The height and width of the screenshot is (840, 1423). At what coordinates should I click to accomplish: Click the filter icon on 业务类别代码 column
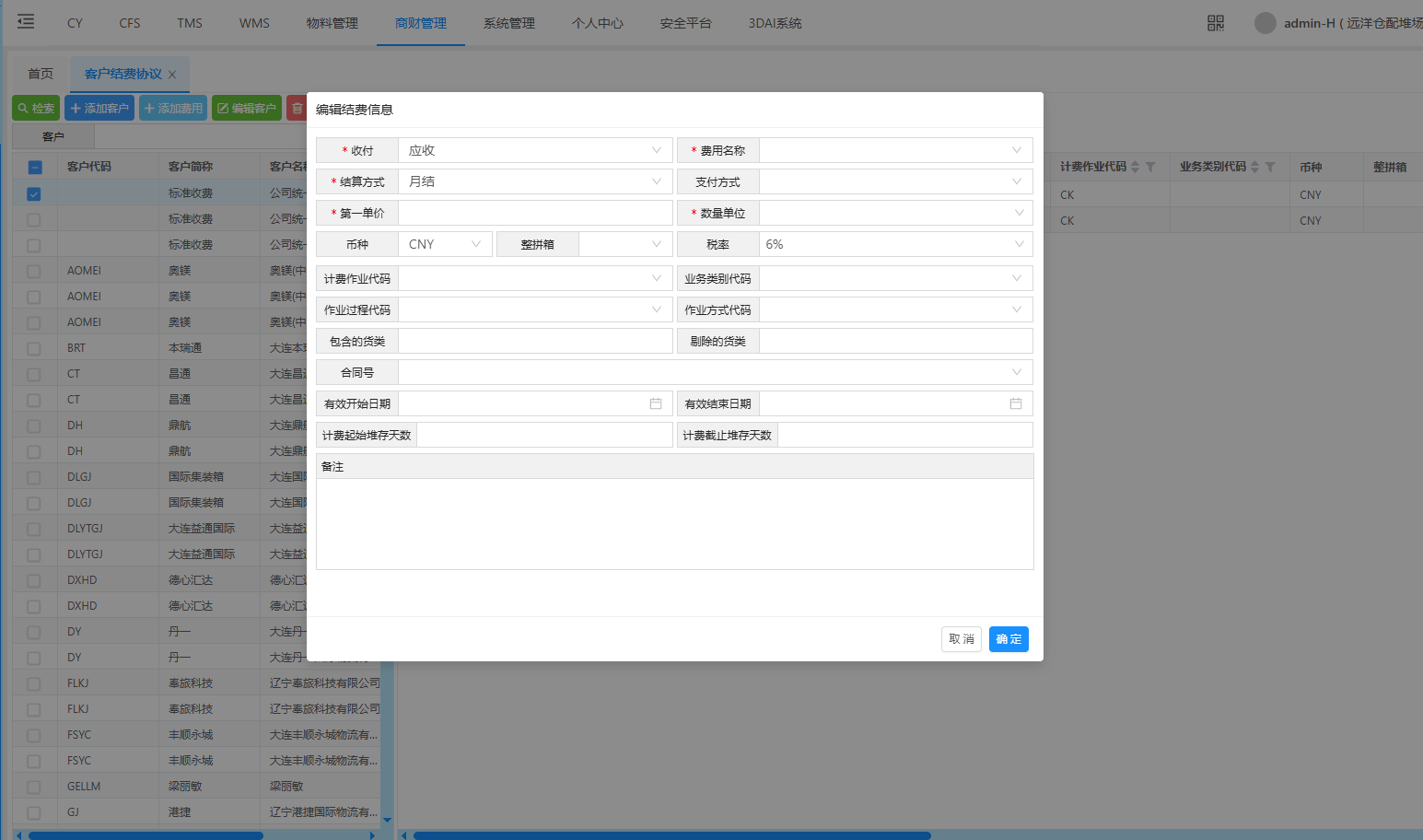pyautogui.click(x=1270, y=167)
